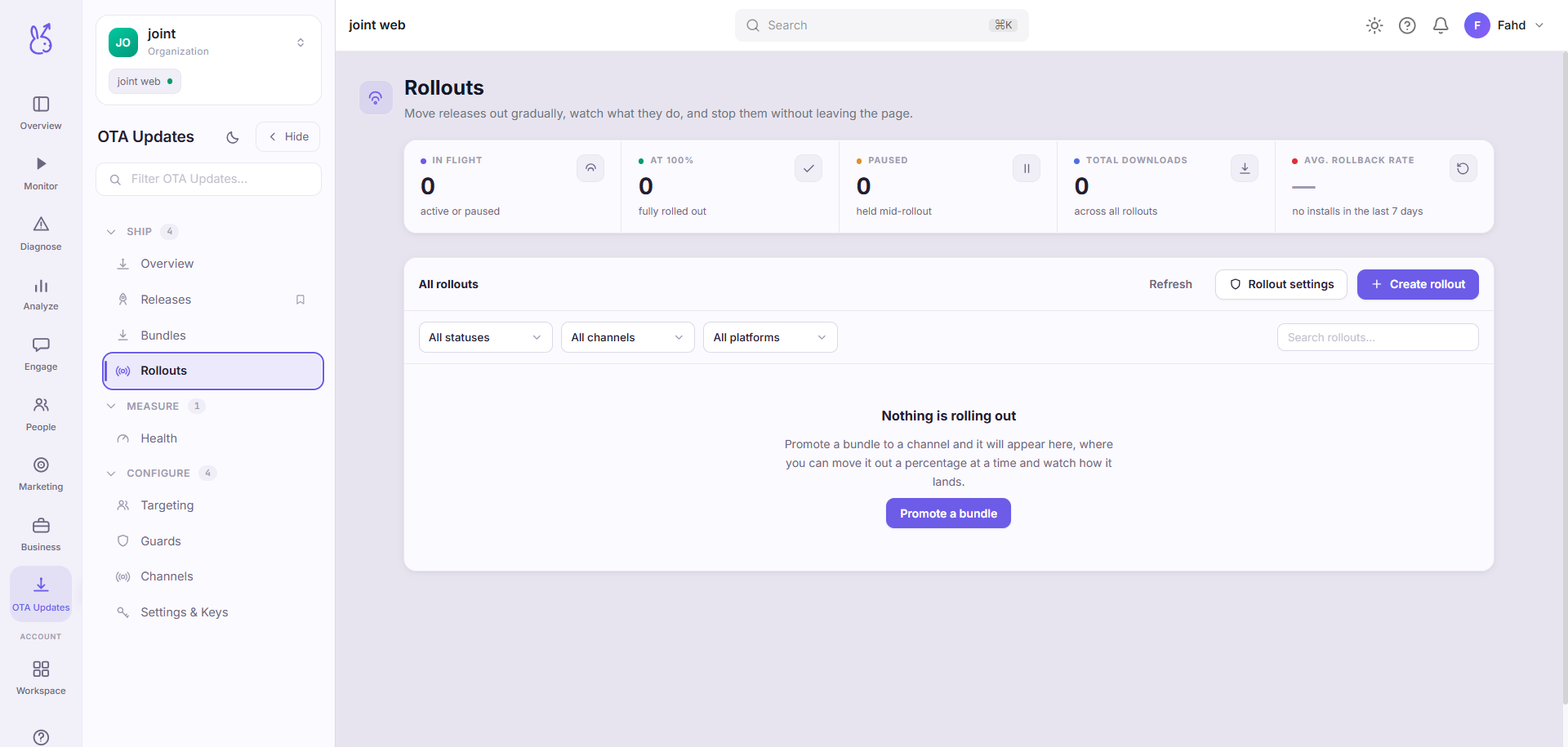Open the joint organization switcher
Image resolution: width=1568 pixels, height=747 pixels.
(208, 42)
